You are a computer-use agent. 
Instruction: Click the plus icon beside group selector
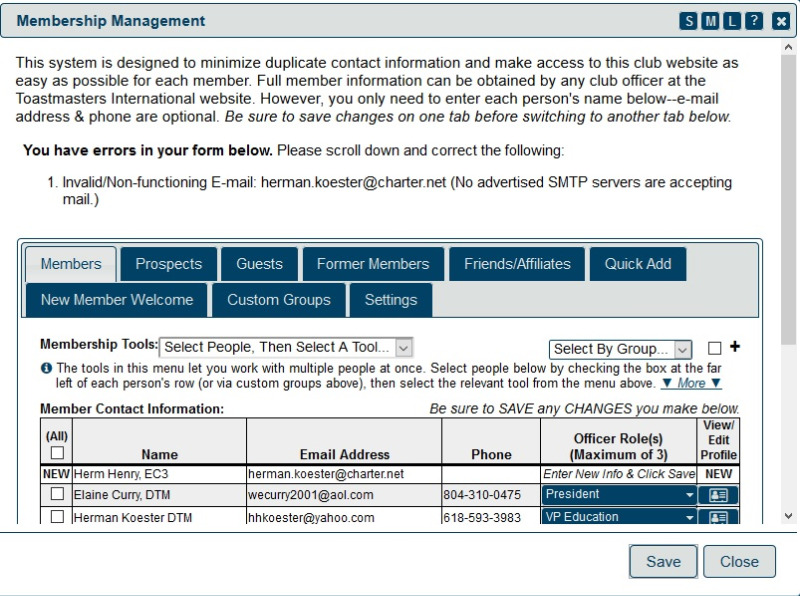736,347
